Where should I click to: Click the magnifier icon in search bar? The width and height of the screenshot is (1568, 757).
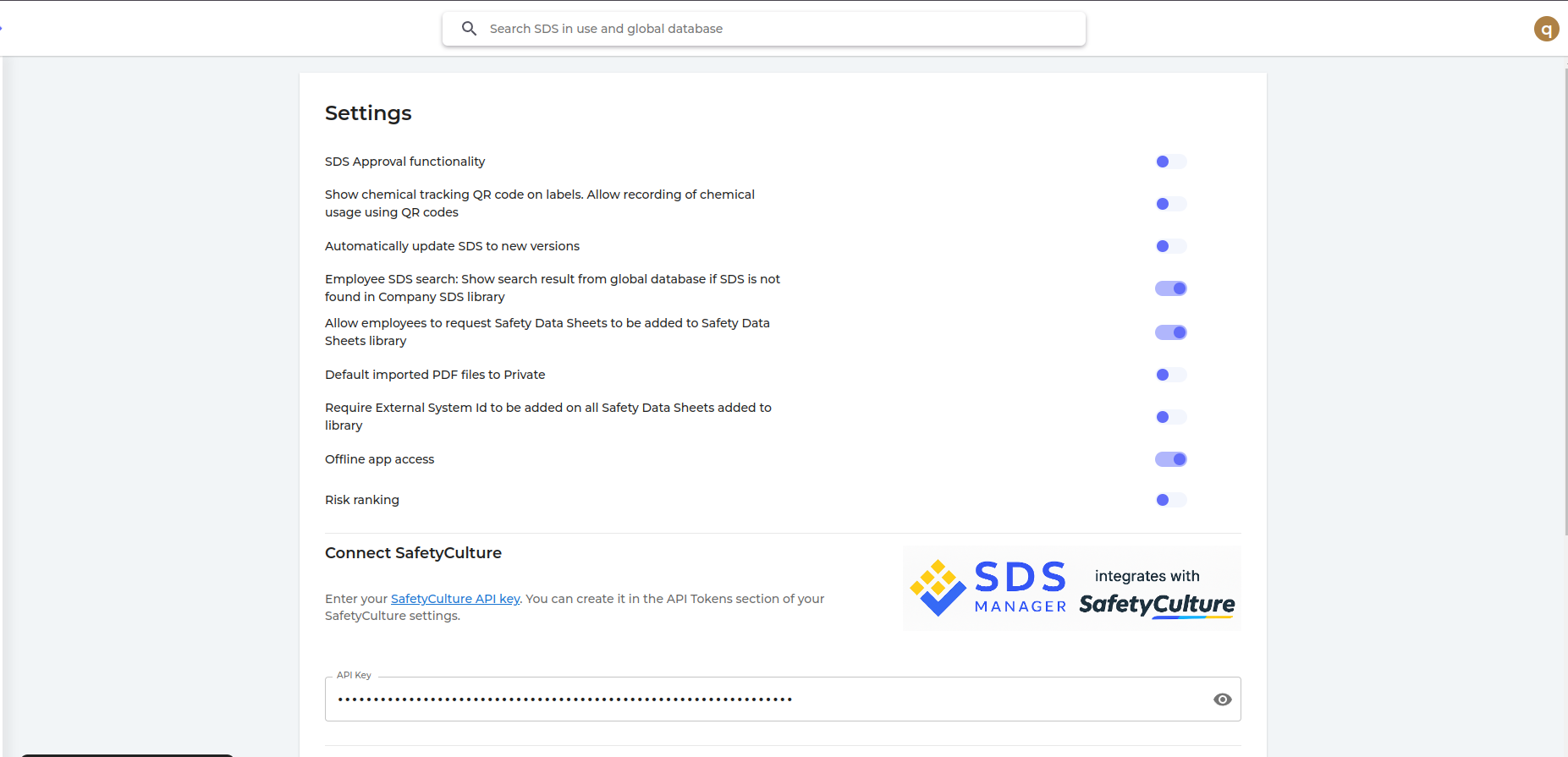point(469,29)
